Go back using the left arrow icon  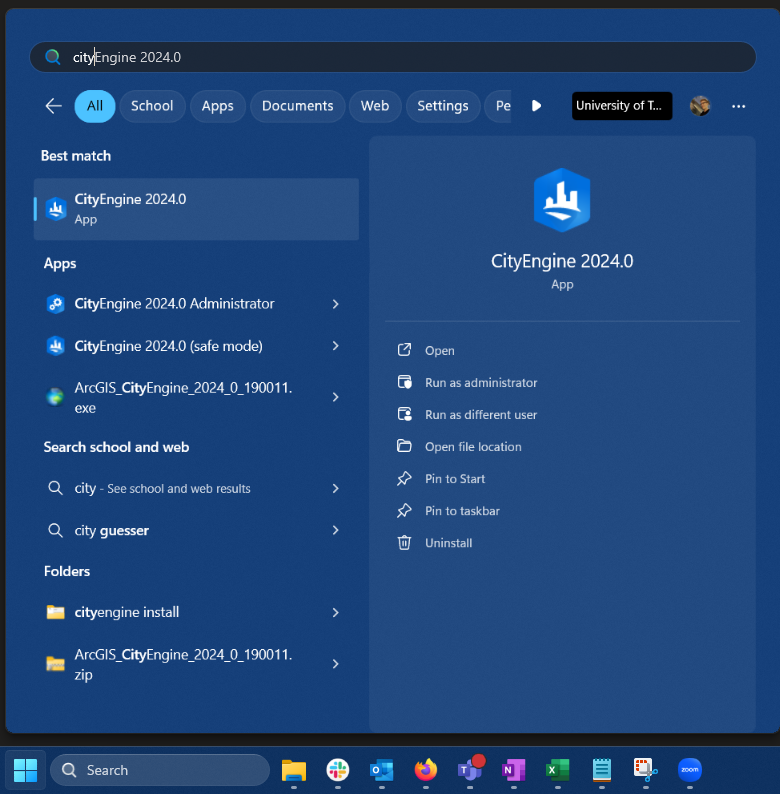pos(54,106)
